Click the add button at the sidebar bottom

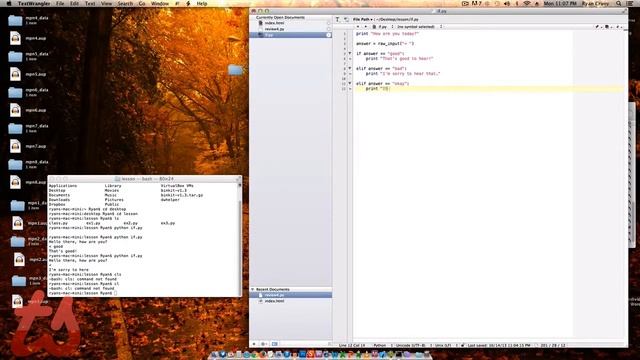(x=254, y=344)
